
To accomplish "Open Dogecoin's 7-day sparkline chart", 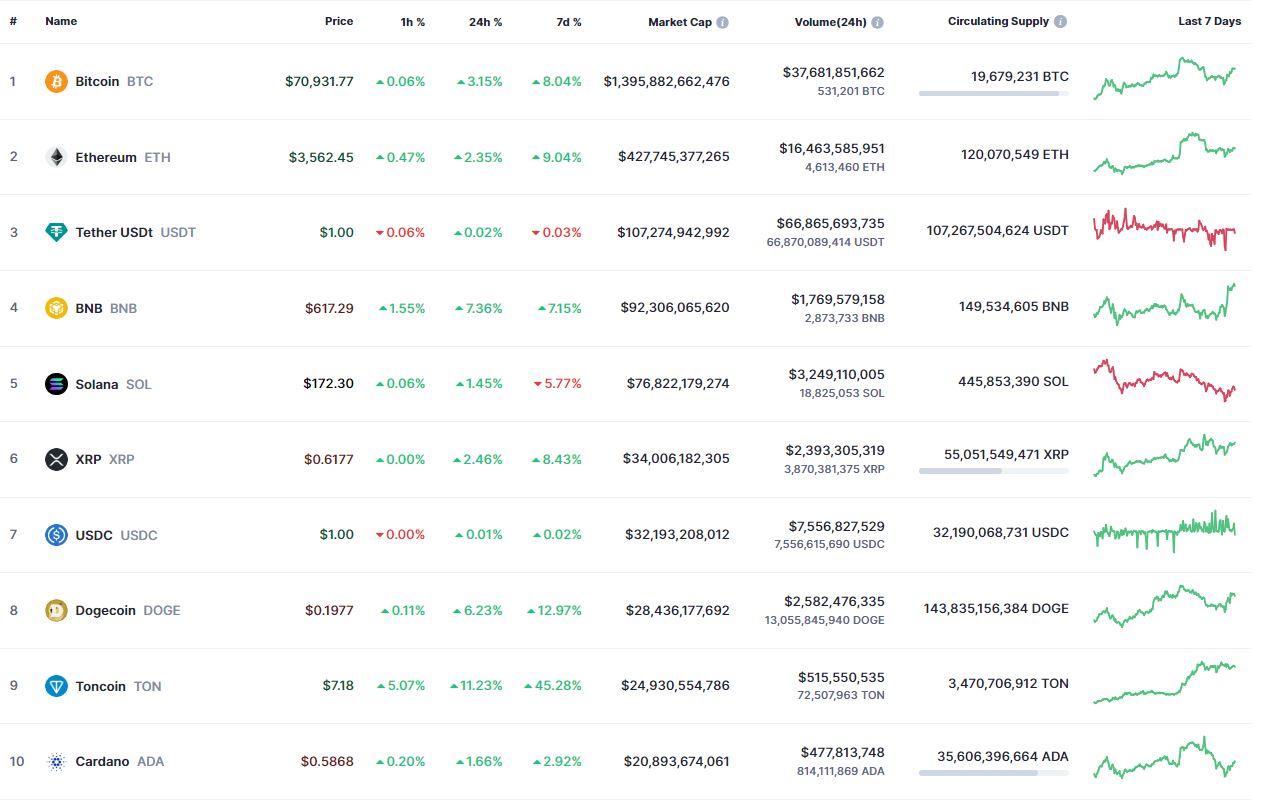I will pos(1165,607).
